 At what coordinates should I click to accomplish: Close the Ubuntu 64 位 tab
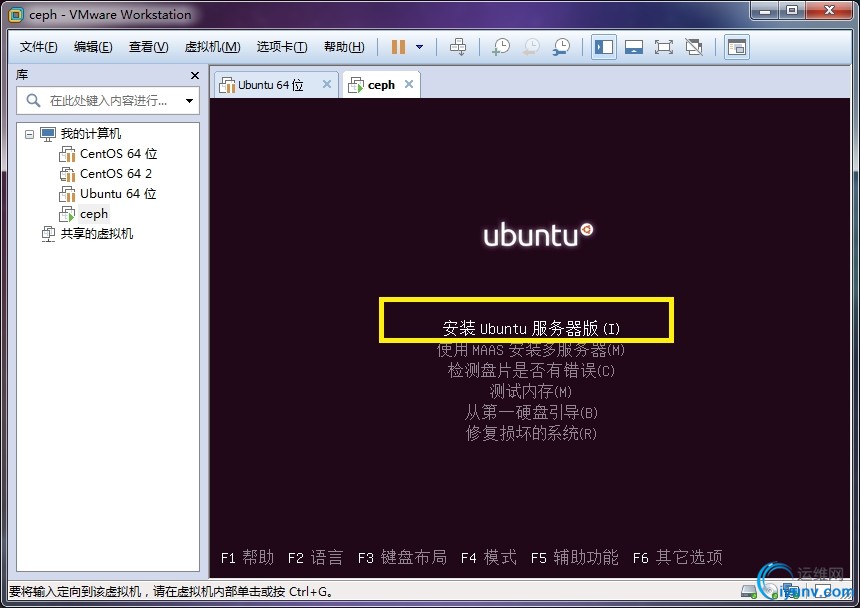(327, 84)
